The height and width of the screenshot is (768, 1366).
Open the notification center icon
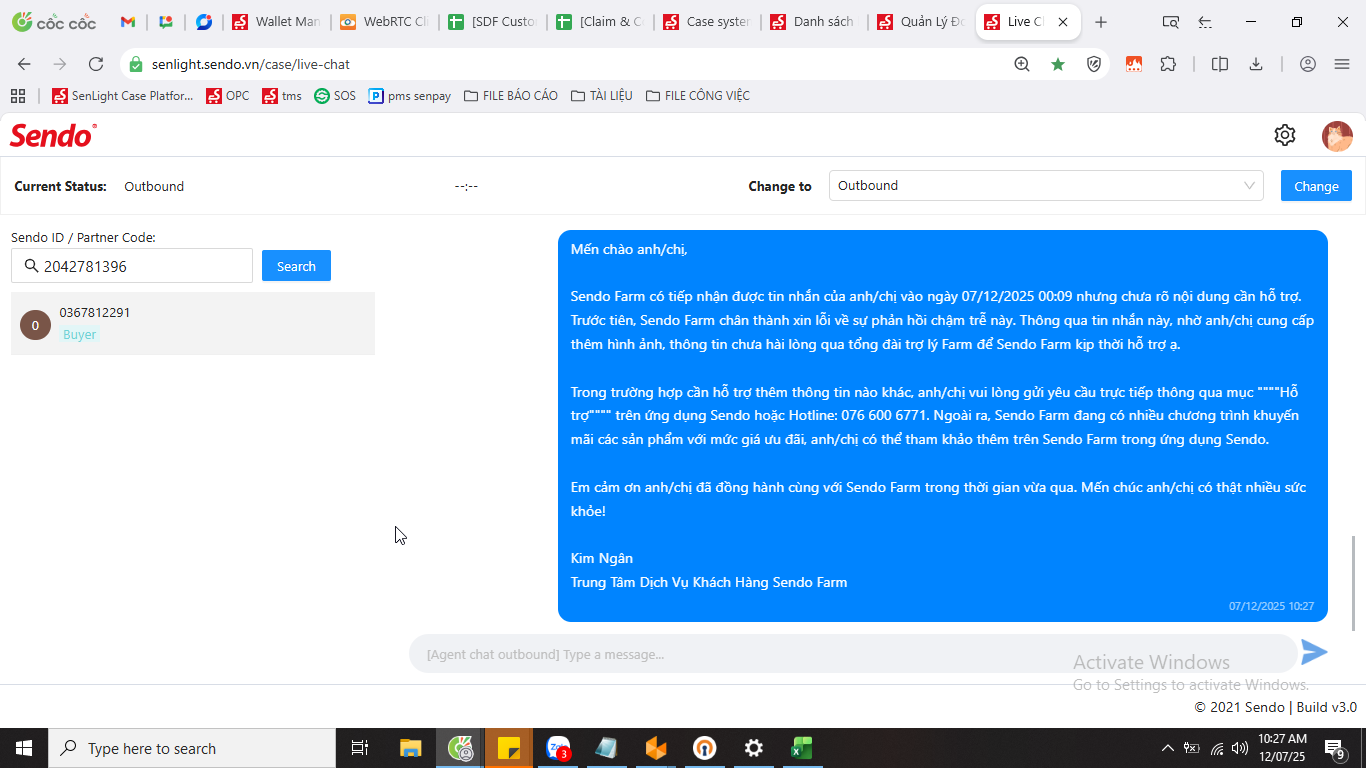(1335, 748)
